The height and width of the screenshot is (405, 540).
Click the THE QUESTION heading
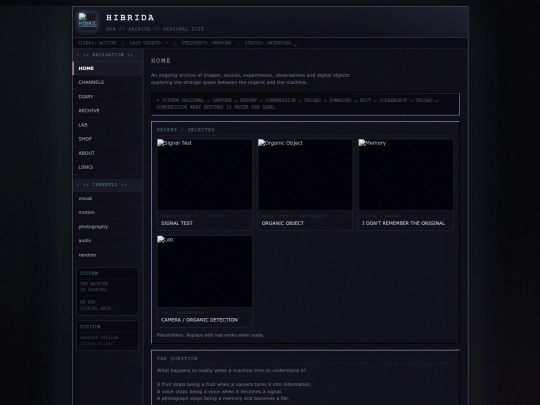(177, 359)
